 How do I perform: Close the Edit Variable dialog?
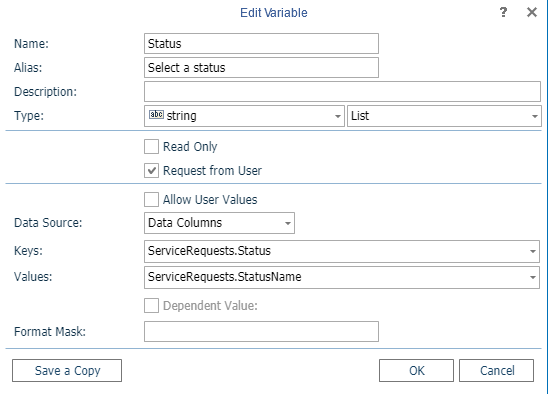[532, 13]
